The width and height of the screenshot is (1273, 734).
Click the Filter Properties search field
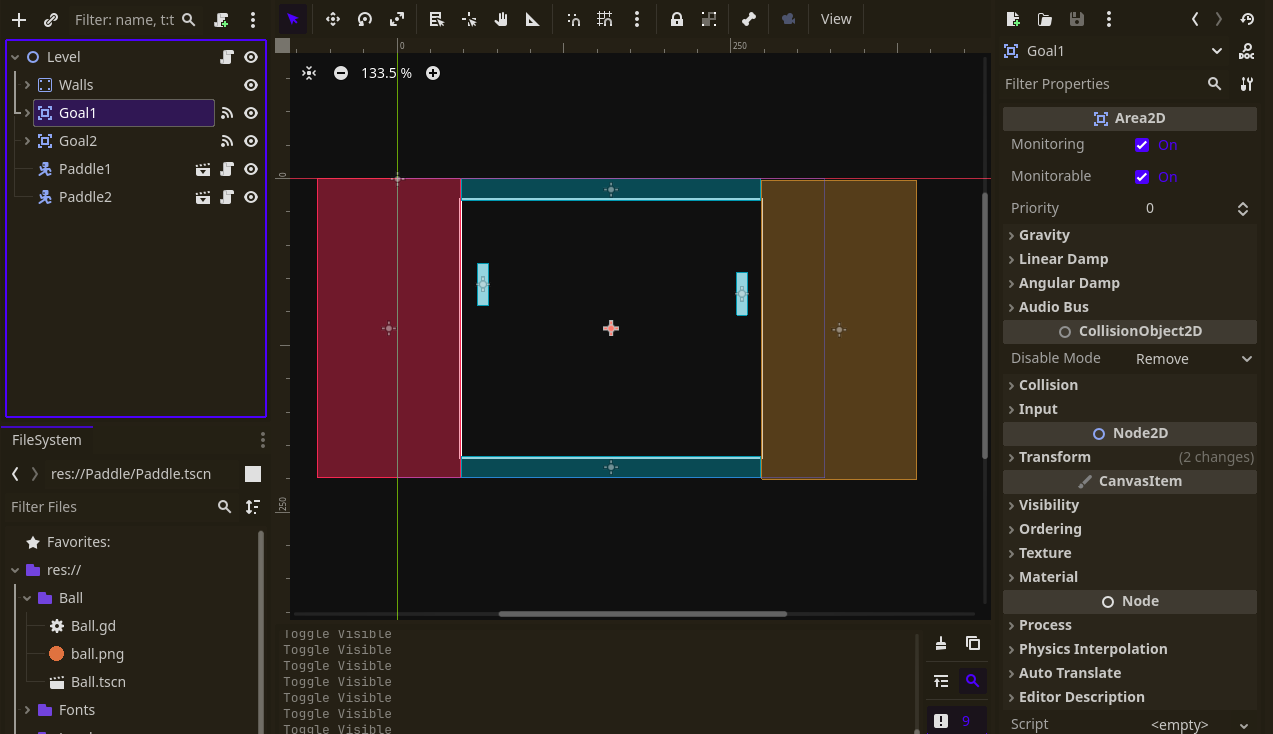1090,84
